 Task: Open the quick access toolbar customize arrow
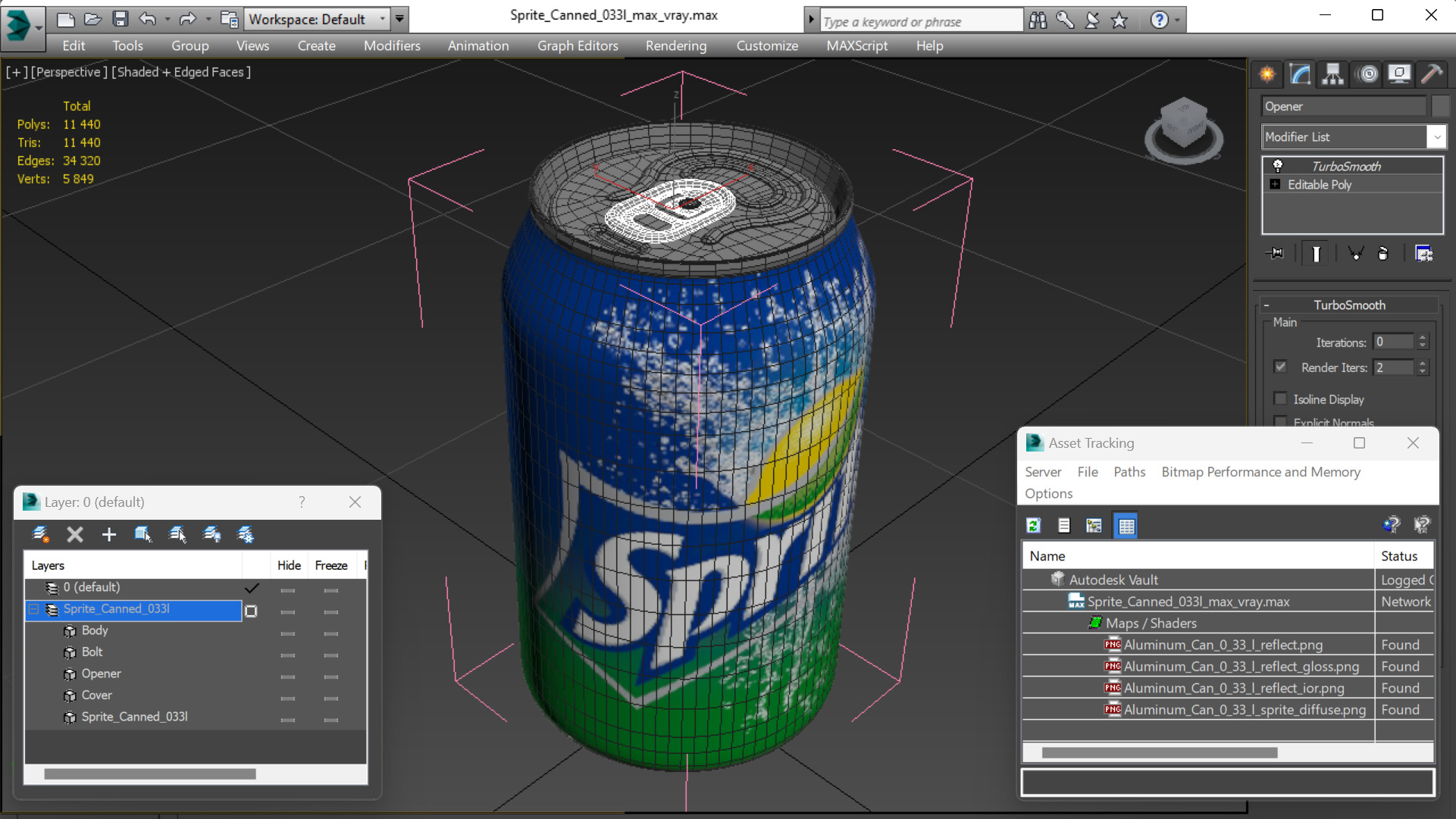(399, 19)
